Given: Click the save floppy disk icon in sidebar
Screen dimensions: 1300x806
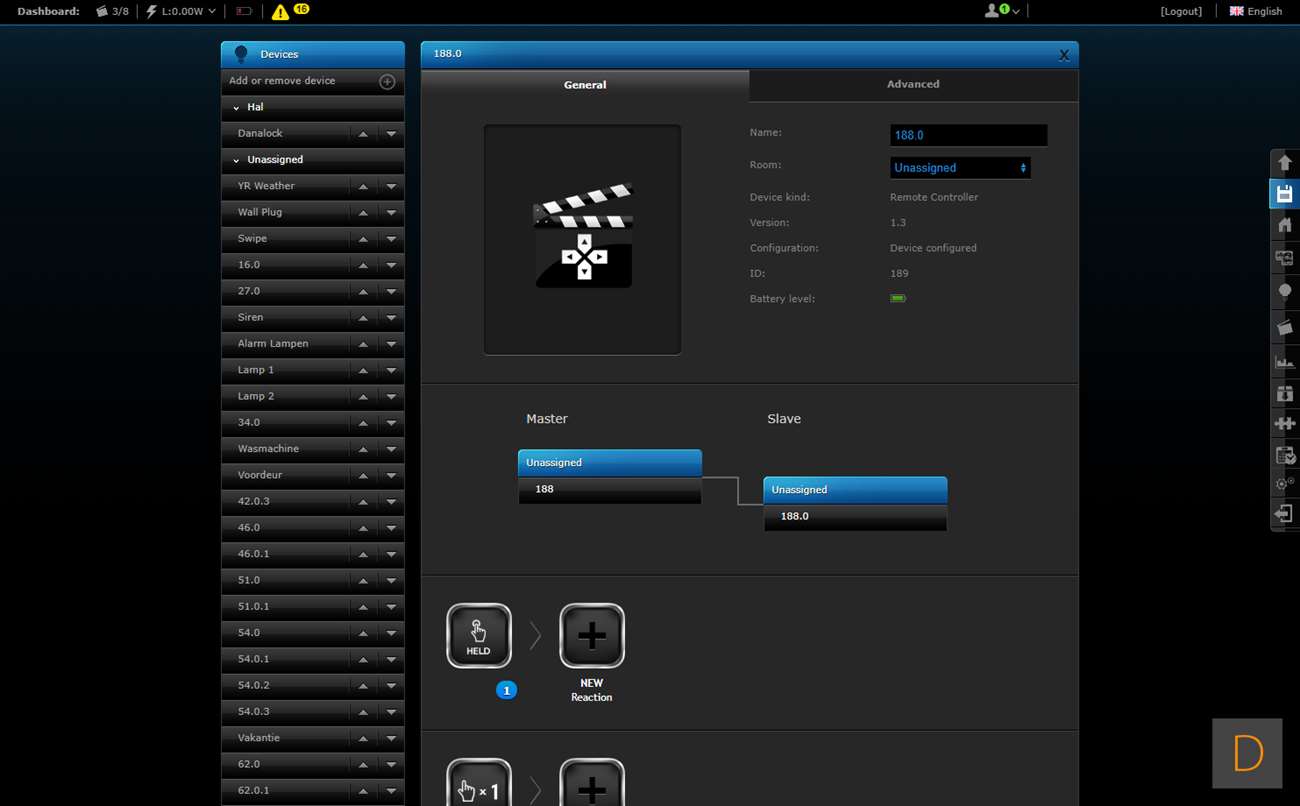Looking at the screenshot, I should [1285, 194].
